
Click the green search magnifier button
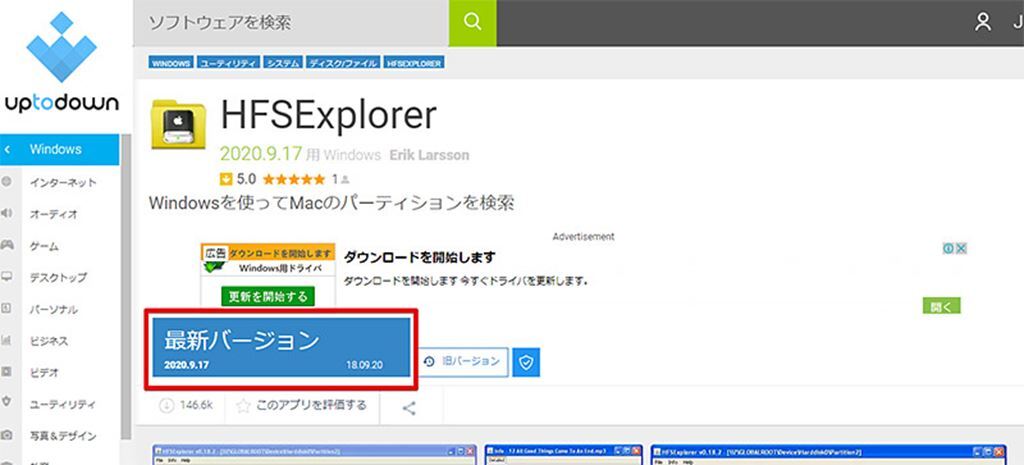pos(472,23)
